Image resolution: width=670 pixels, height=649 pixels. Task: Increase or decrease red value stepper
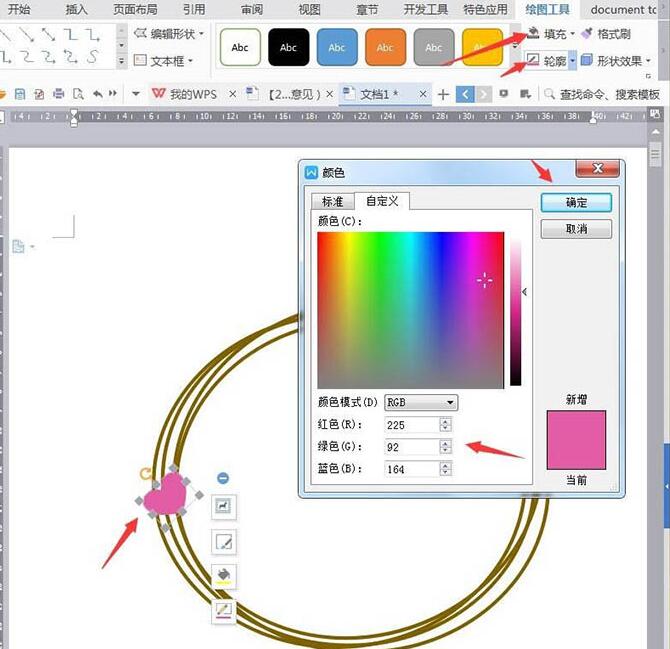click(x=446, y=425)
